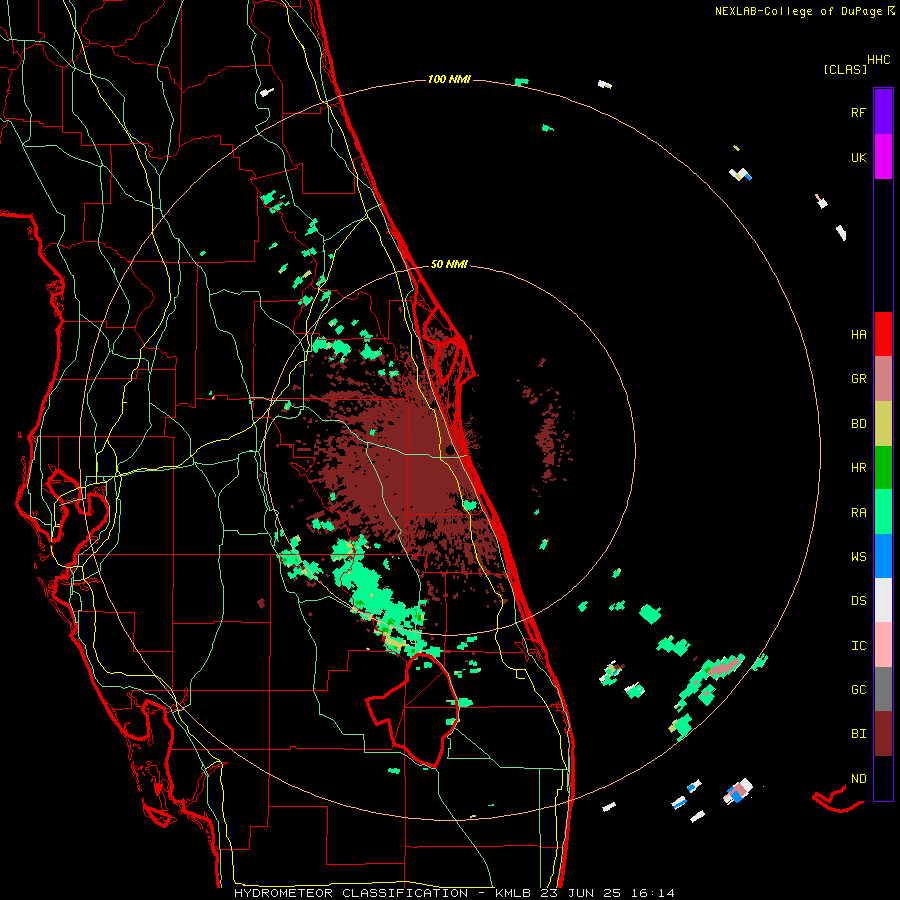Viewport: 900px width, 900px height.
Task: Click the [CLAS] units label
Action: [x=845, y=69]
